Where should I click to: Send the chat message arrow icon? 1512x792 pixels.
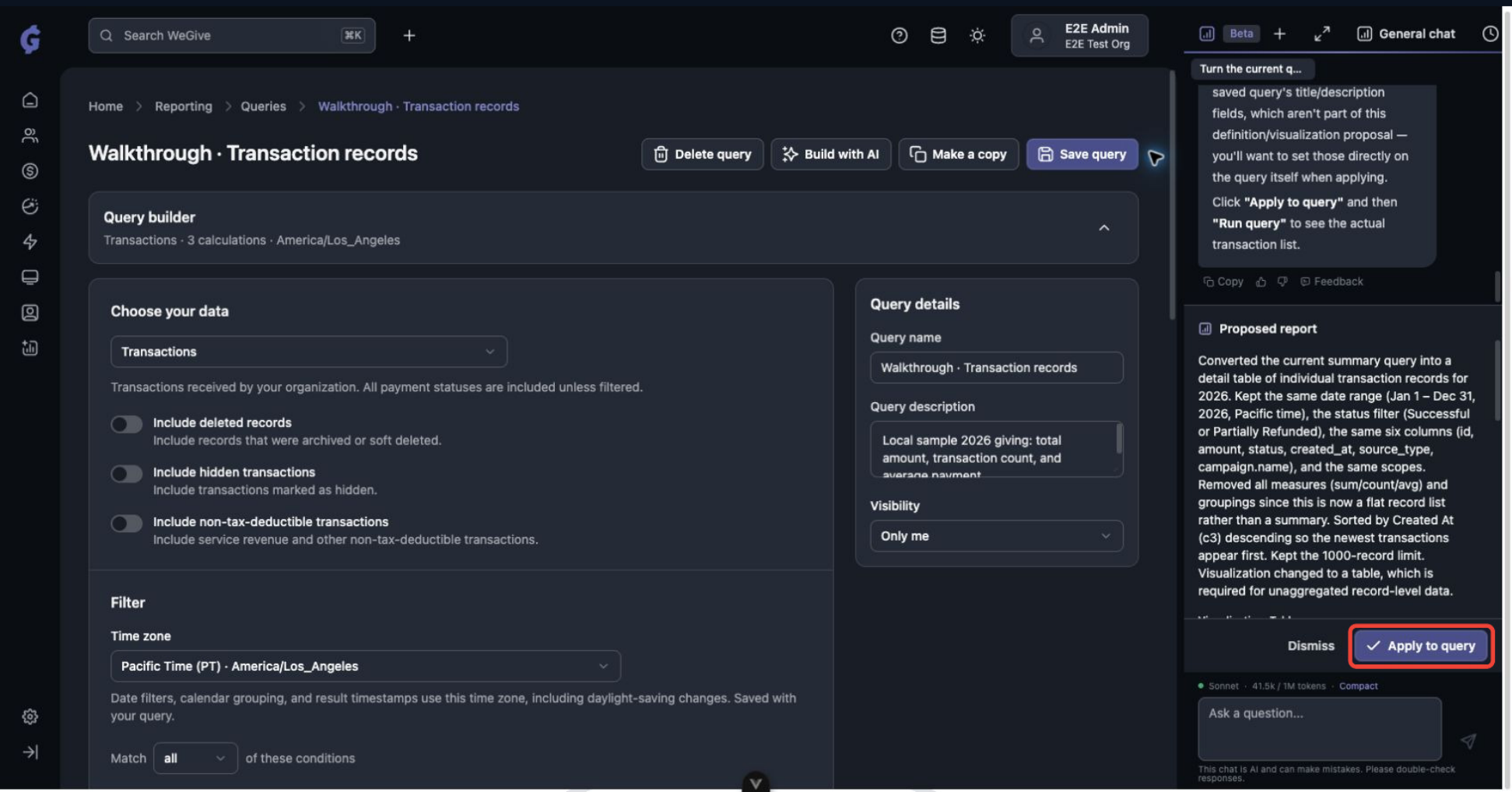point(1468,741)
